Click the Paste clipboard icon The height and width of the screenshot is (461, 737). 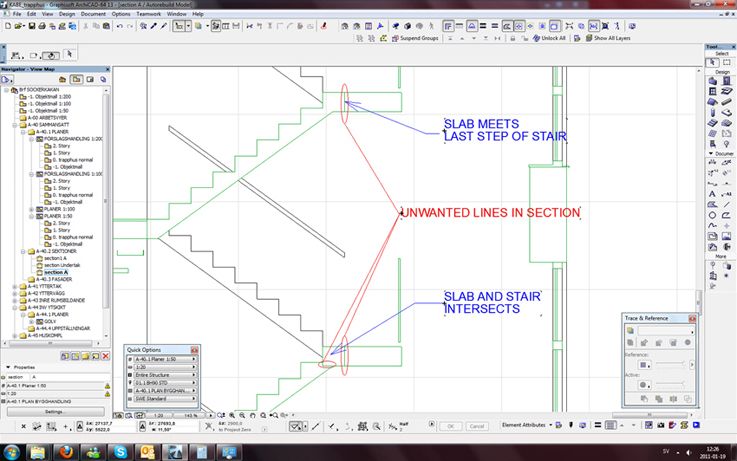[x=106, y=26]
